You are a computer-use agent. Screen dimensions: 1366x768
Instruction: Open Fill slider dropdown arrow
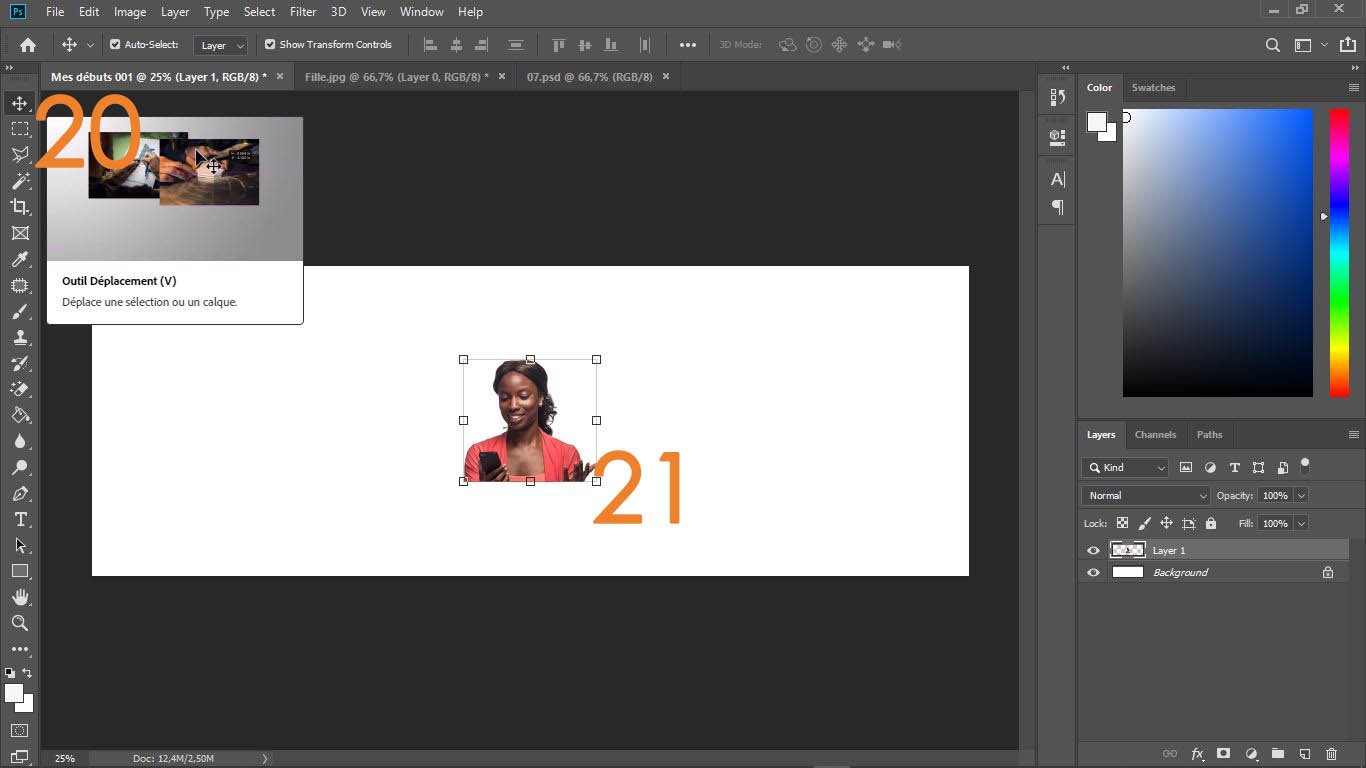coord(1301,523)
